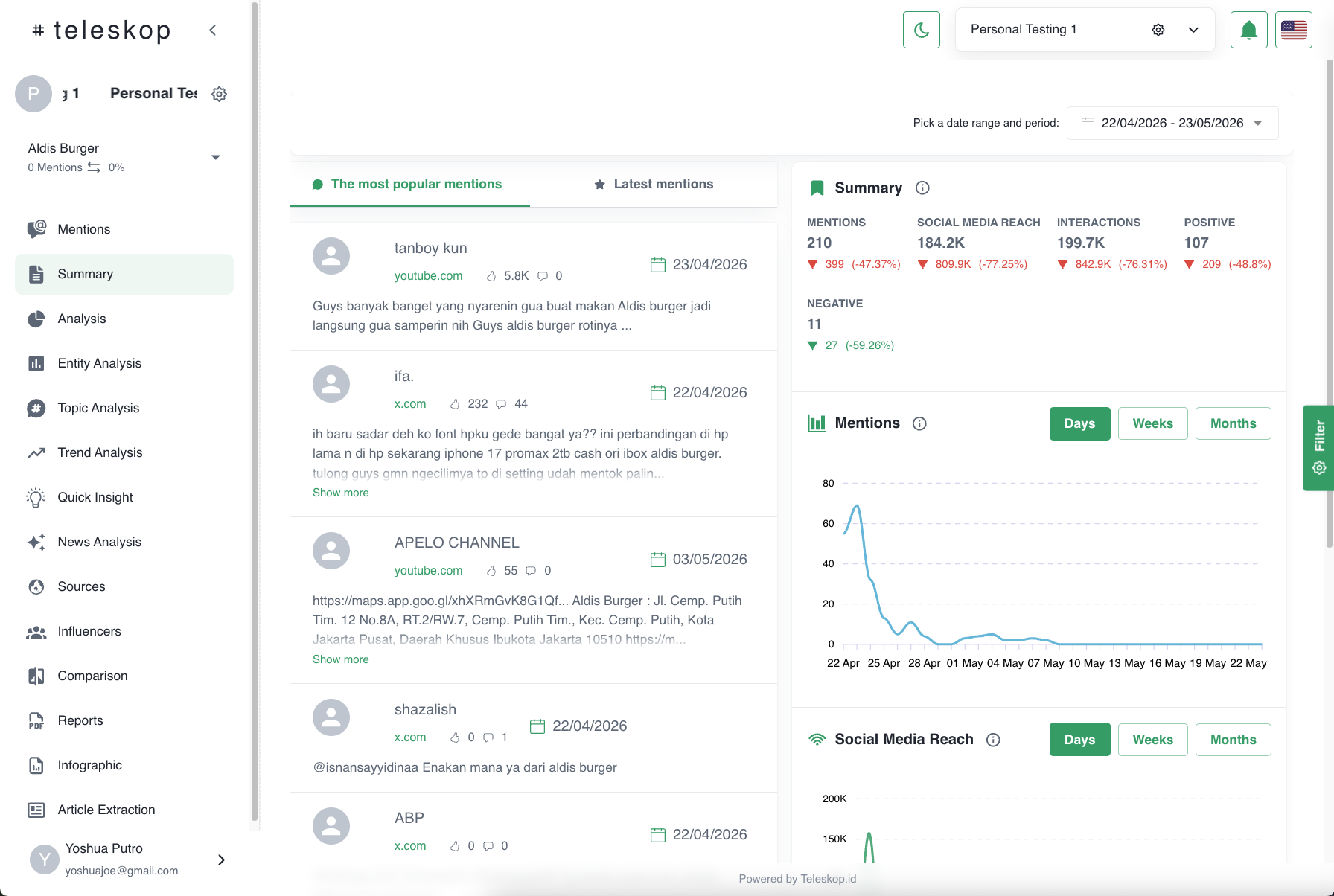This screenshot has height=896, width=1334.
Task: Open the Filter side panel tab
Action: (x=1318, y=447)
